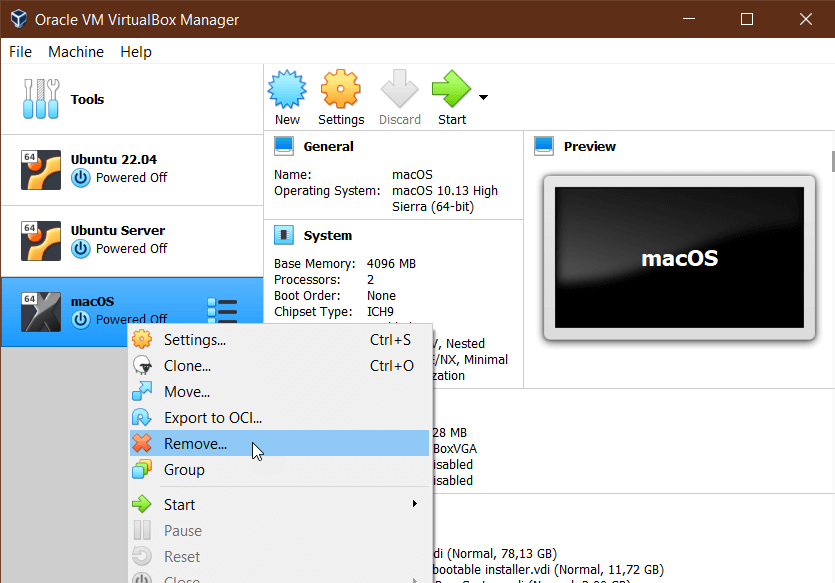Close the VirtualBox Manager window

click(806, 19)
